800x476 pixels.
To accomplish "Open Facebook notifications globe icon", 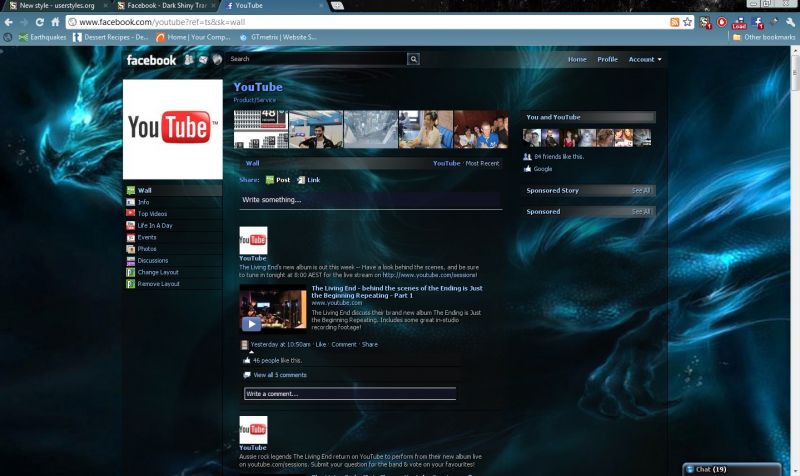I will tap(217, 60).
